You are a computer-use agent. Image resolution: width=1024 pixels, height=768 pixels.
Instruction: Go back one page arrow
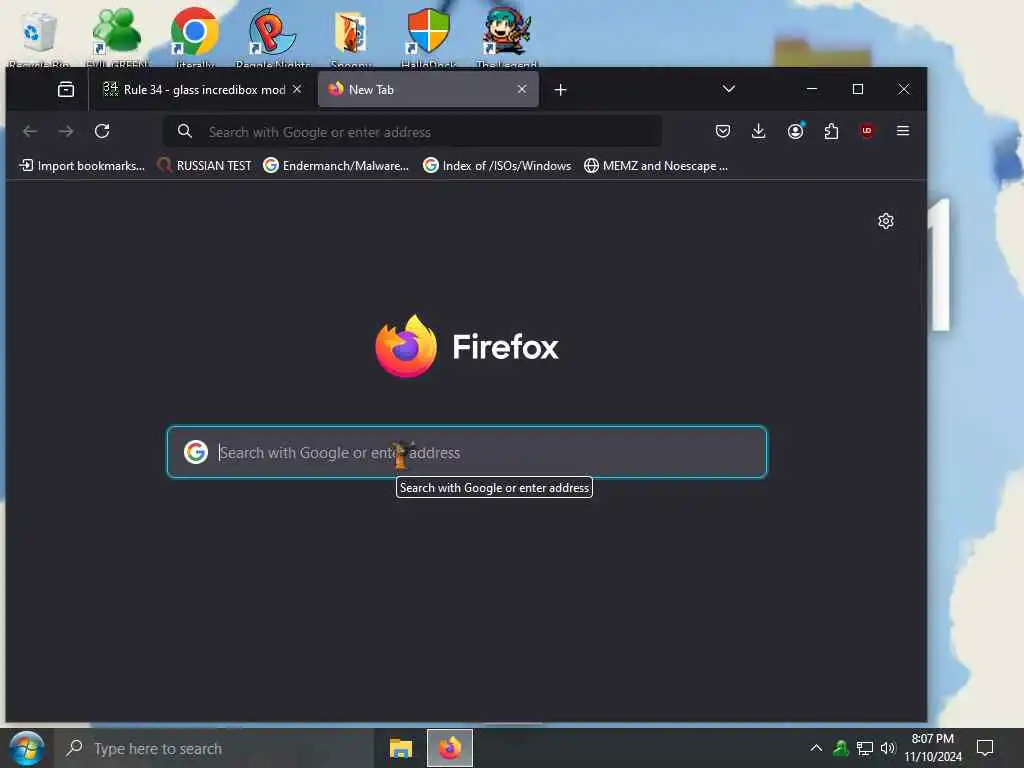tap(30, 131)
